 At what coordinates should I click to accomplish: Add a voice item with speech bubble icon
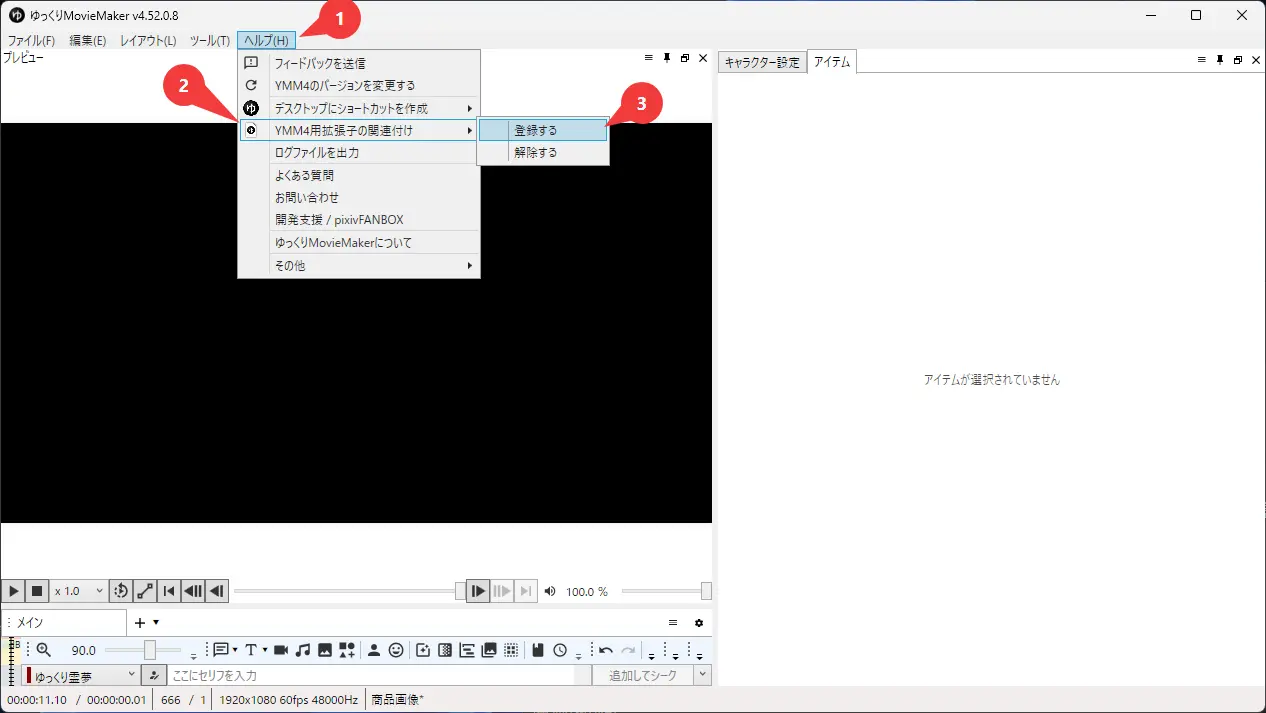(x=221, y=650)
